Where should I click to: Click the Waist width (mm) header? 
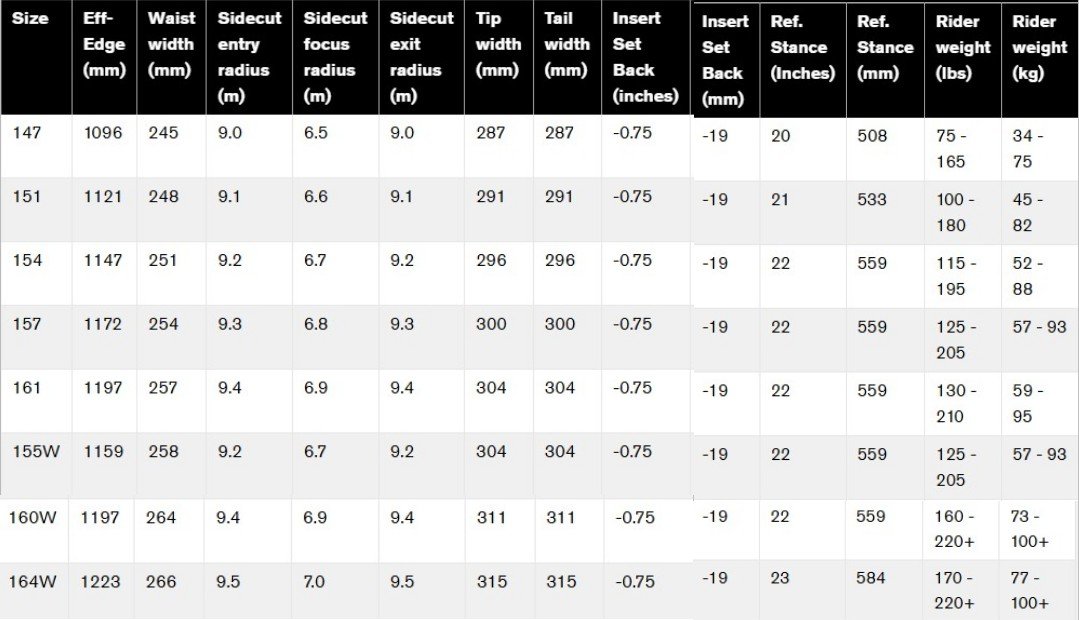point(170,44)
